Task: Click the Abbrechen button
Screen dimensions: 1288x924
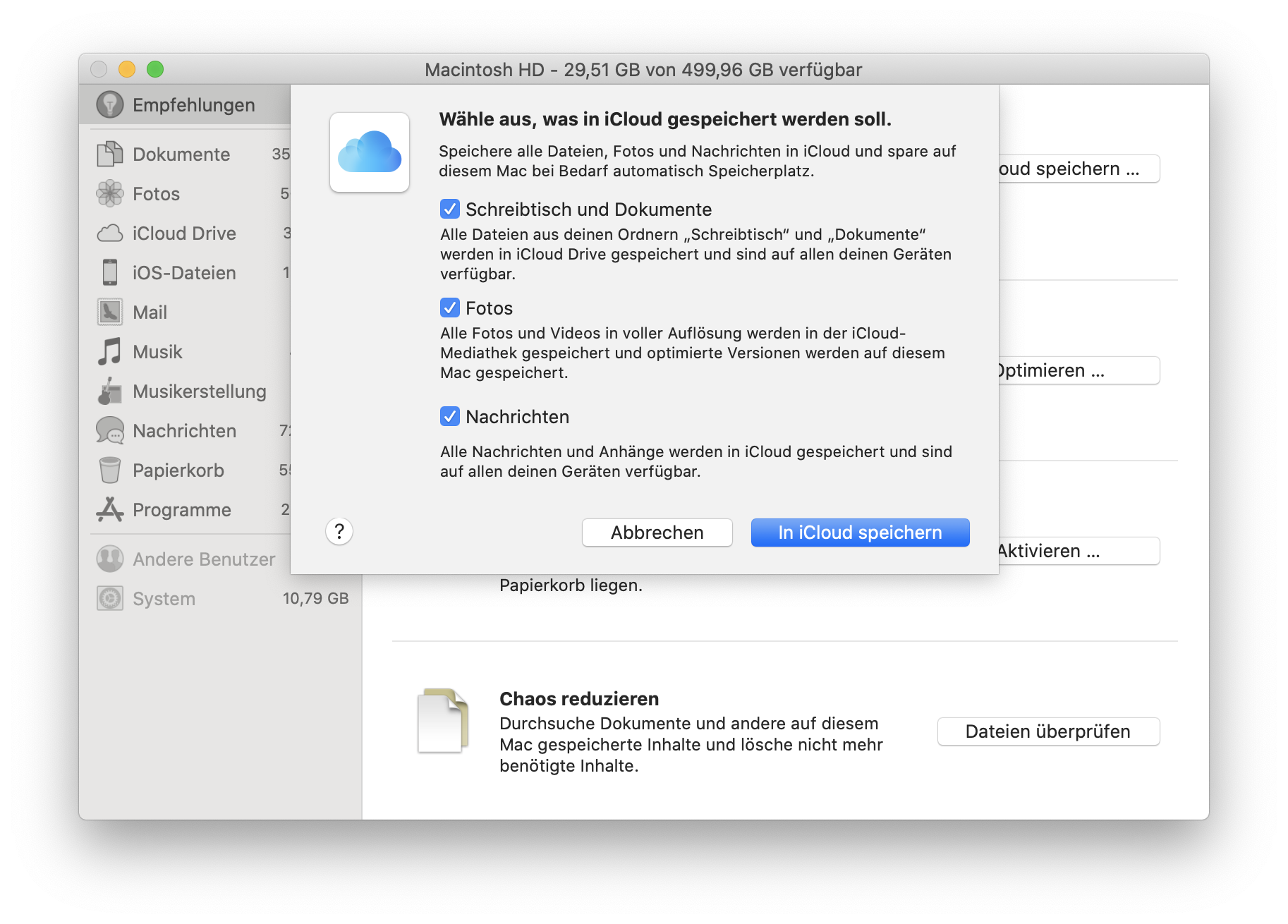Action: point(657,533)
